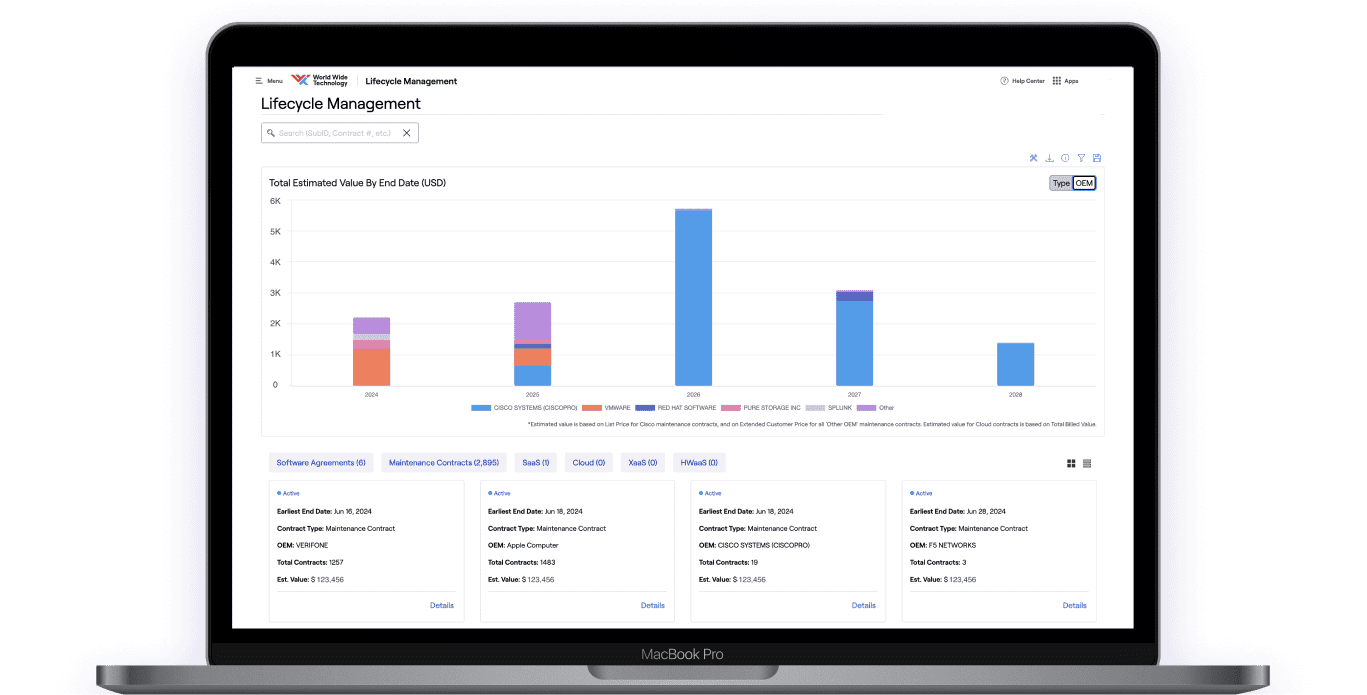The width and height of the screenshot is (1367, 695).
Task: Open the hamburger Menu icon
Action: [x=259, y=81]
